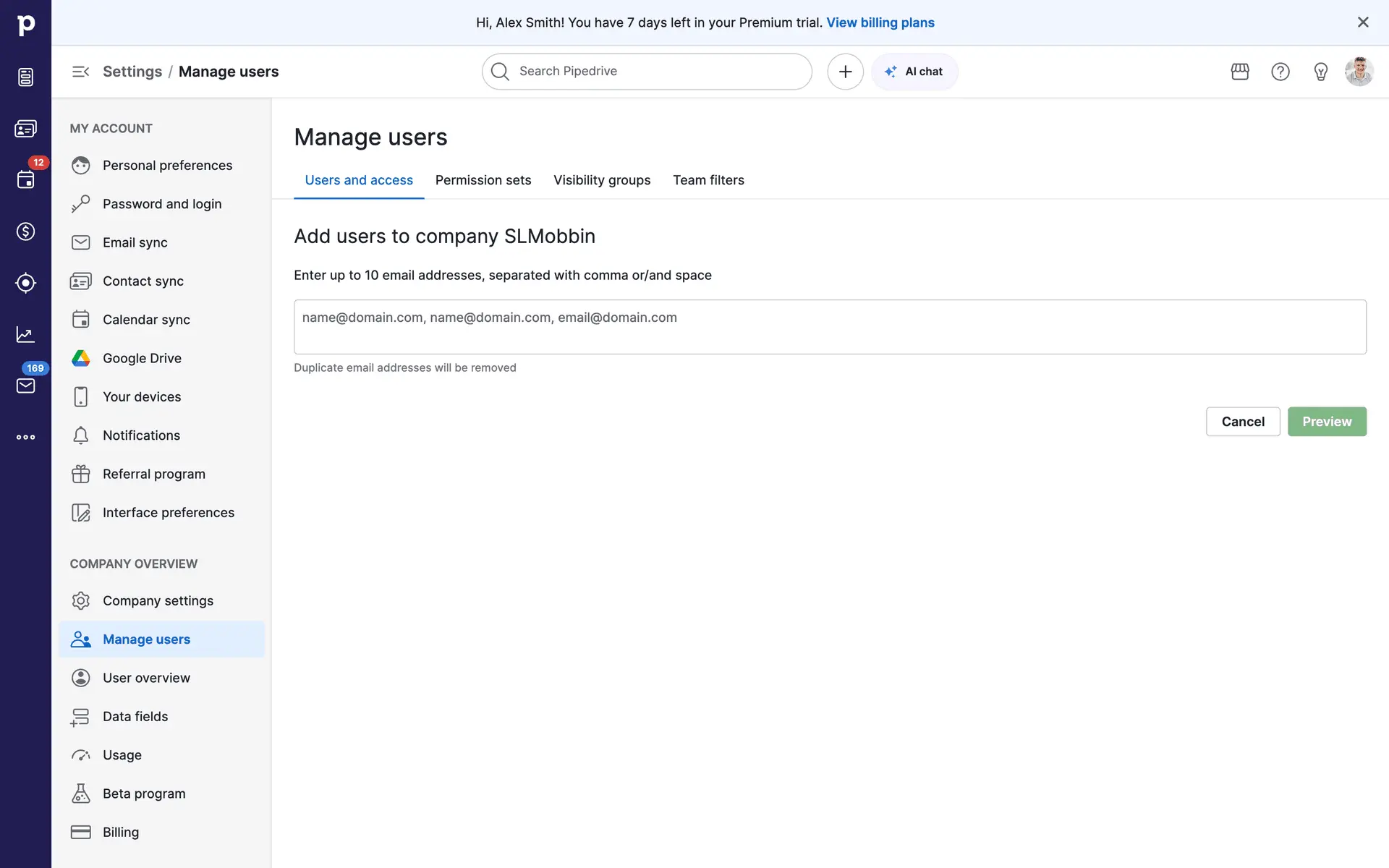Click the email addresses input field
The height and width of the screenshot is (868, 1389).
point(830,327)
